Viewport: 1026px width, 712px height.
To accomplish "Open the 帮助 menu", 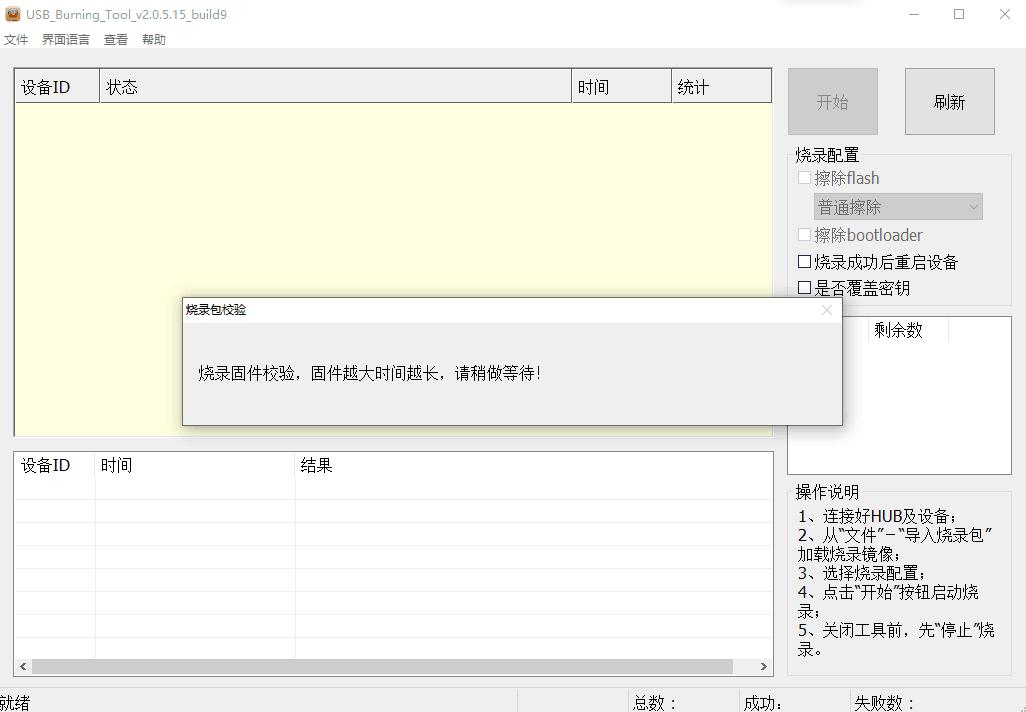I will pyautogui.click(x=153, y=39).
